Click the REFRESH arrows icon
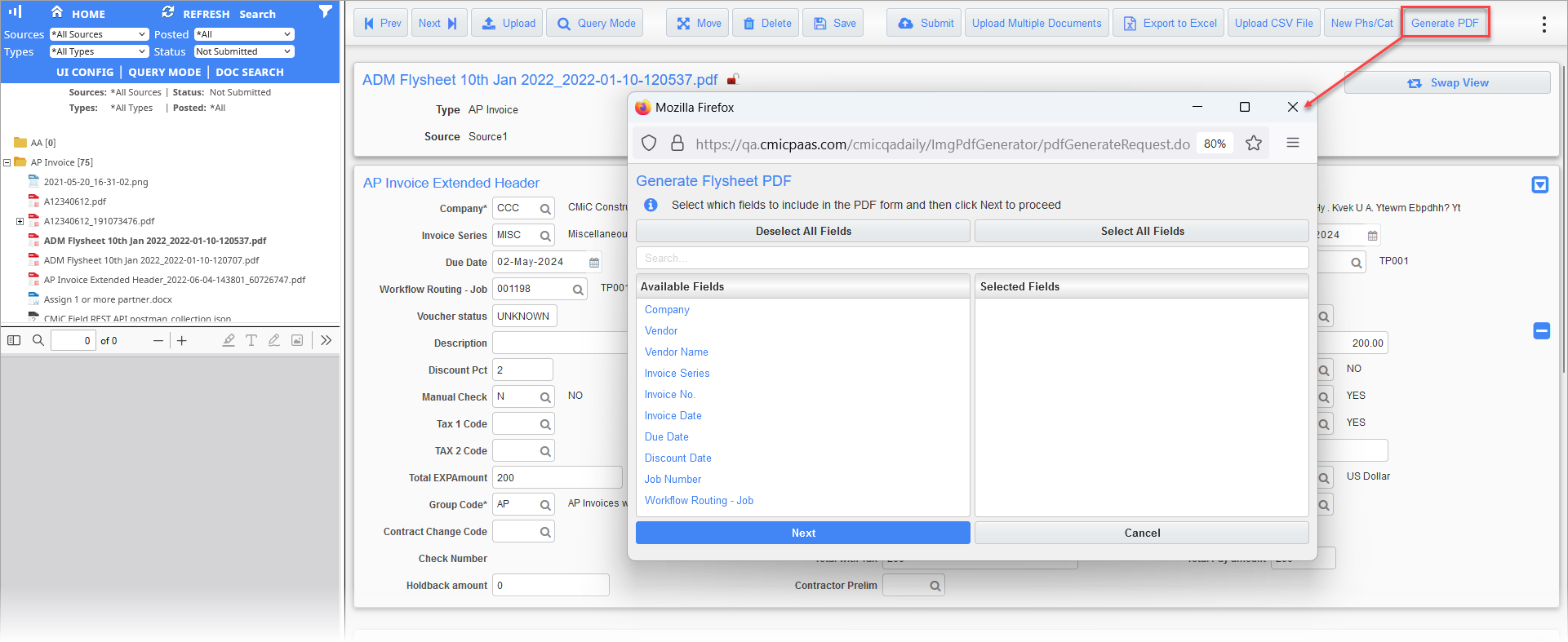 point(168,11)
